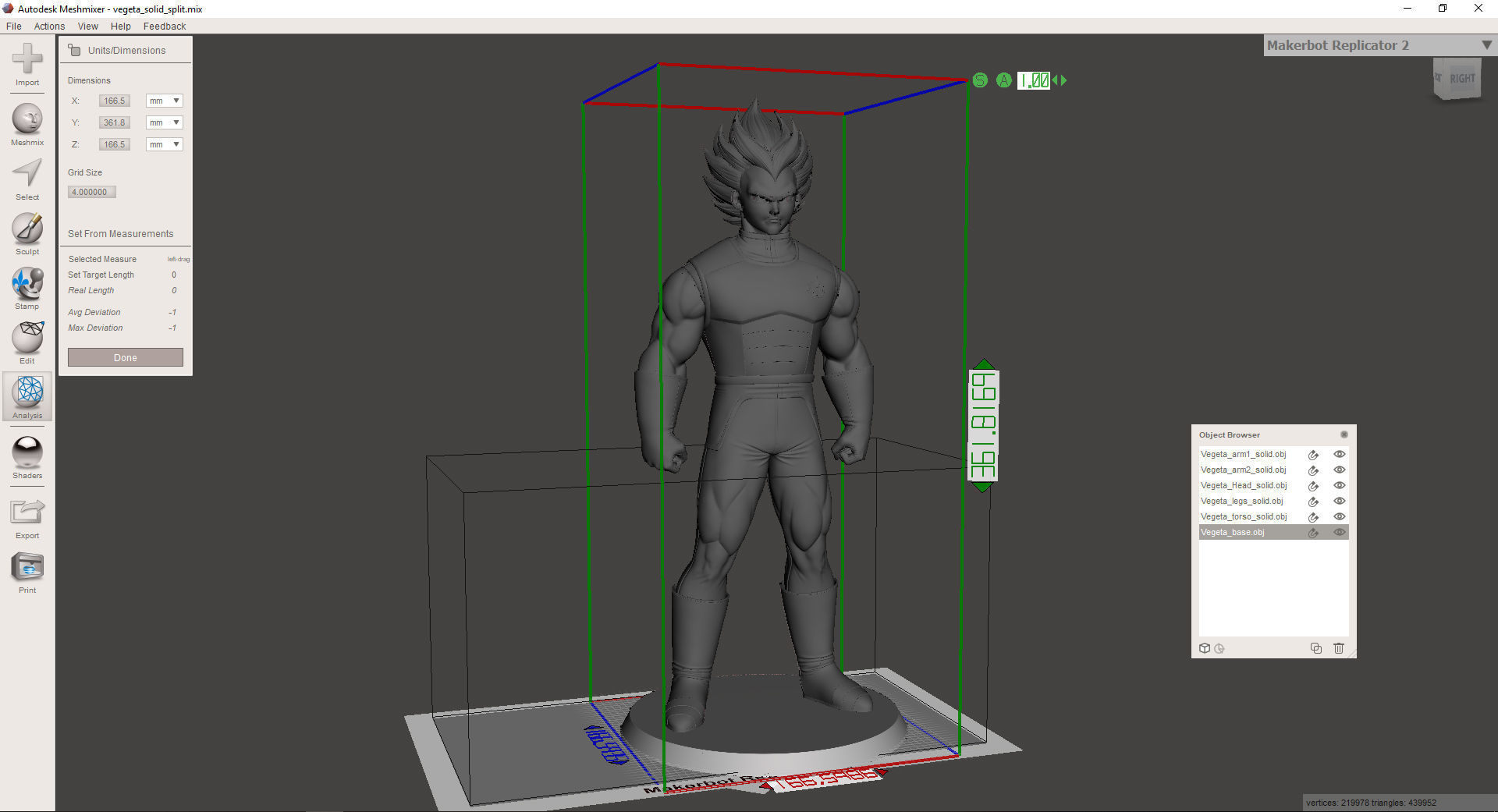Click the green S scale handle icon
The width and height of the screenshot is (1498, 812).
tap(981, 80)
